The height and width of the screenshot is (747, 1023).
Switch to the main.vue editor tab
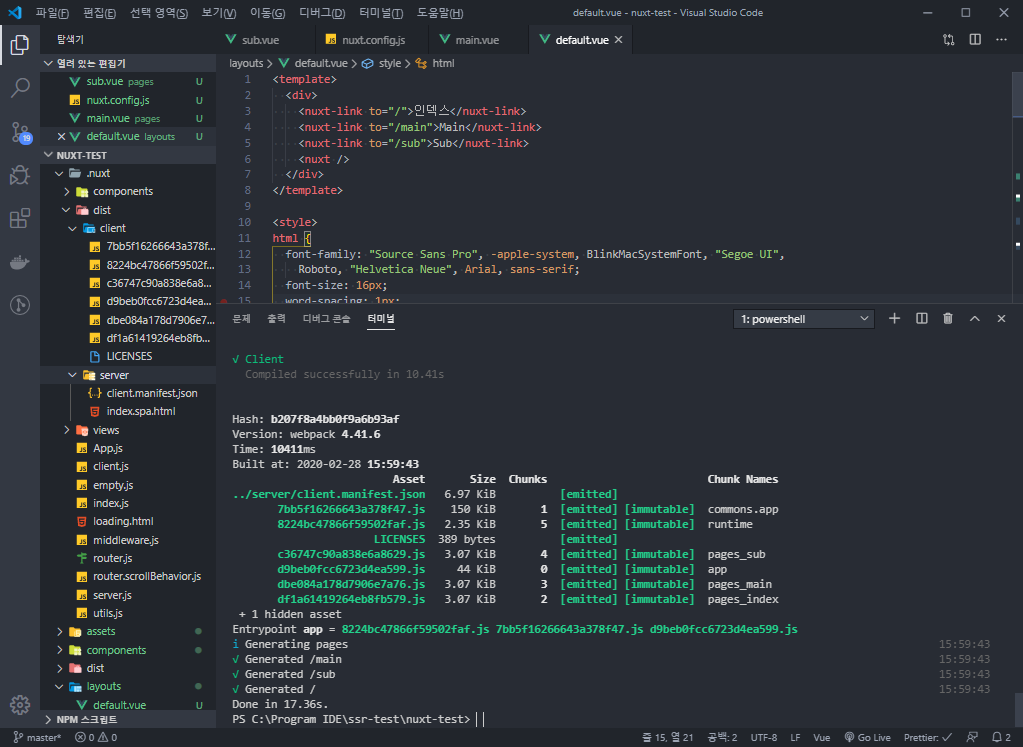[x=478, y=40]
